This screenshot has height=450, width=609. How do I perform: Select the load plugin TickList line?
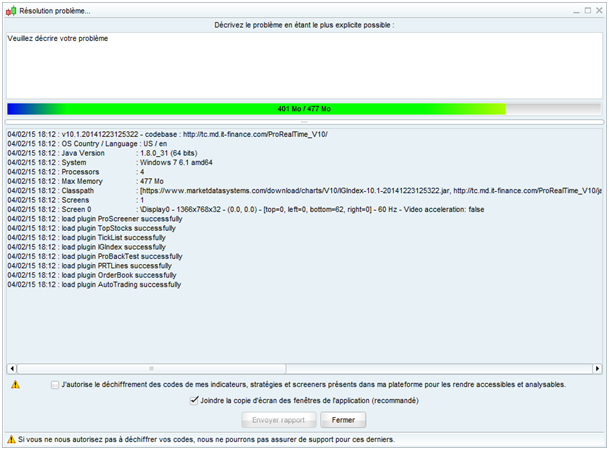click(x=87, y=238)
